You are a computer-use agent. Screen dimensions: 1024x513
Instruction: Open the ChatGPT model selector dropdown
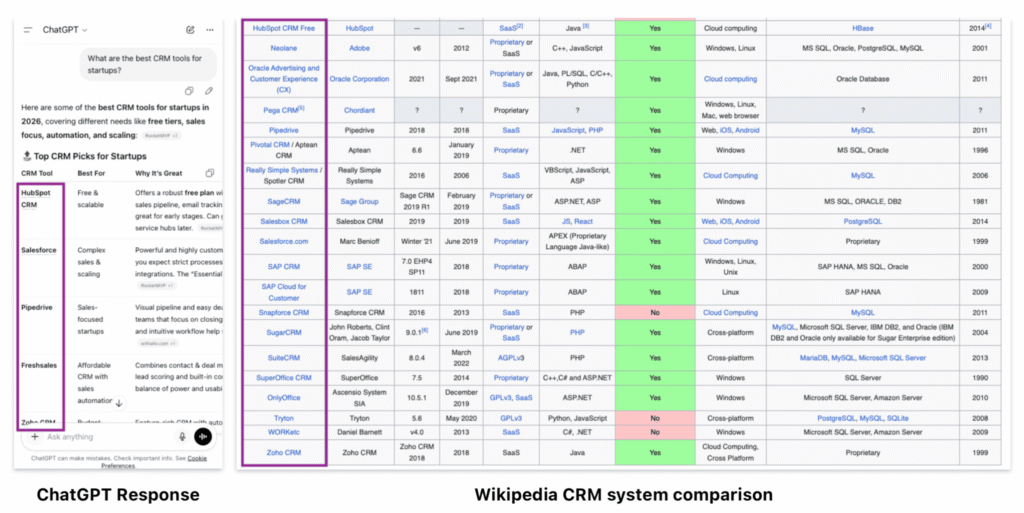65,30
